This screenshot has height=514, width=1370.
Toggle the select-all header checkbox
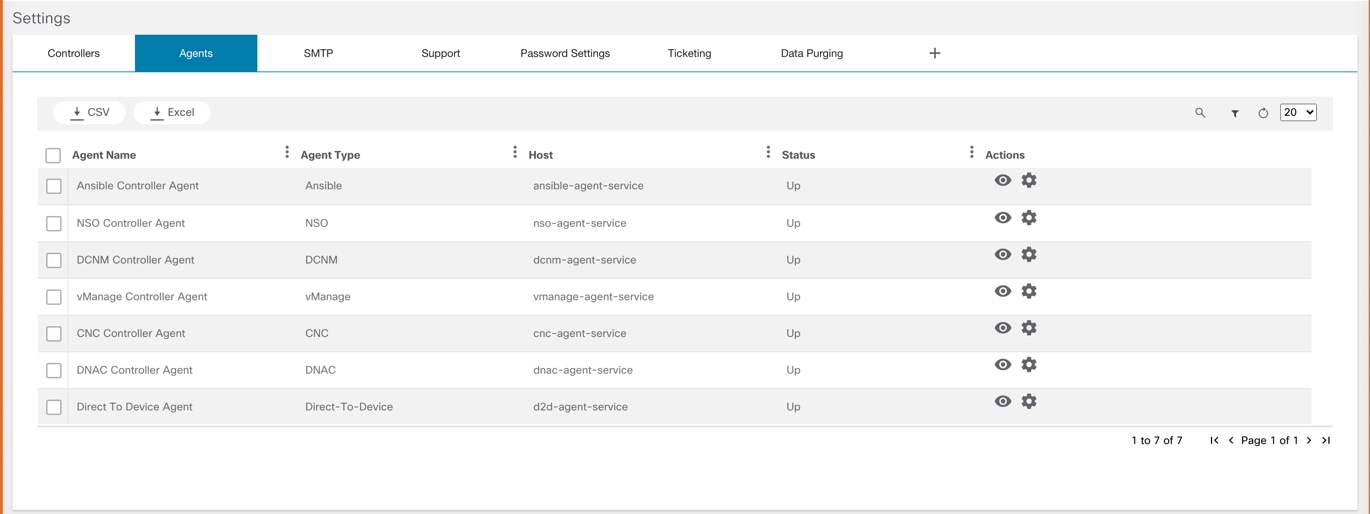(53, 155)
